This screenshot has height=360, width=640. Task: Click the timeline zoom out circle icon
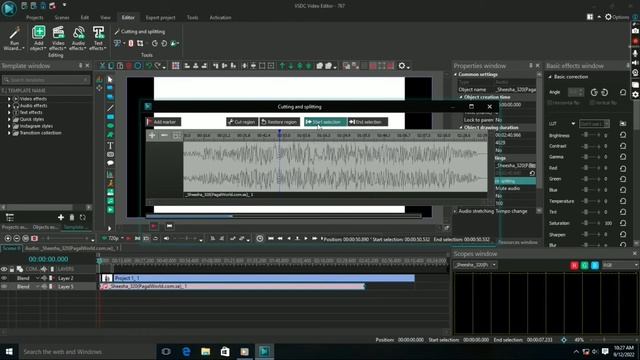pyautogui.click(x=17, y=238)
